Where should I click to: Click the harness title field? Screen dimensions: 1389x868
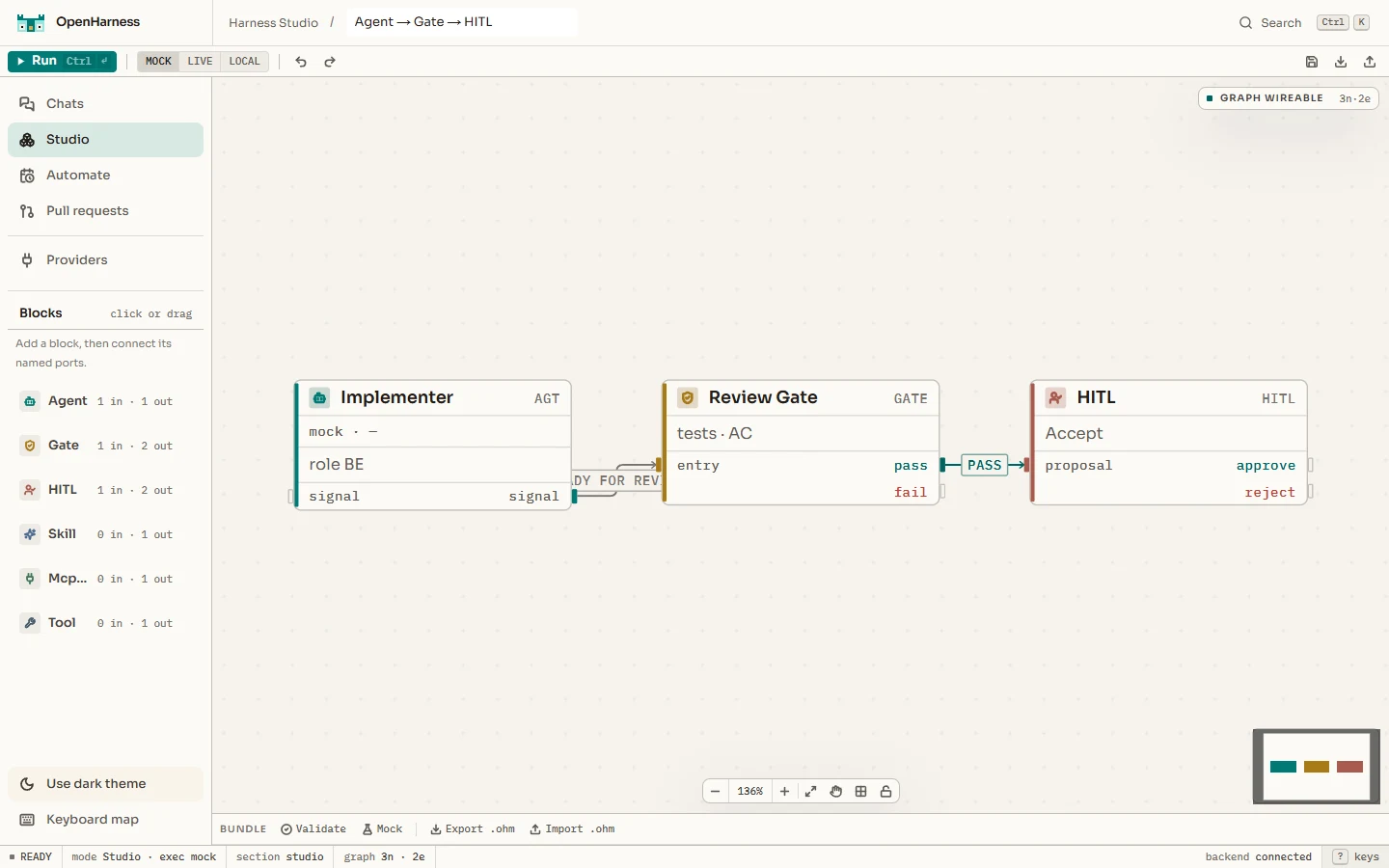click(461, 22)
